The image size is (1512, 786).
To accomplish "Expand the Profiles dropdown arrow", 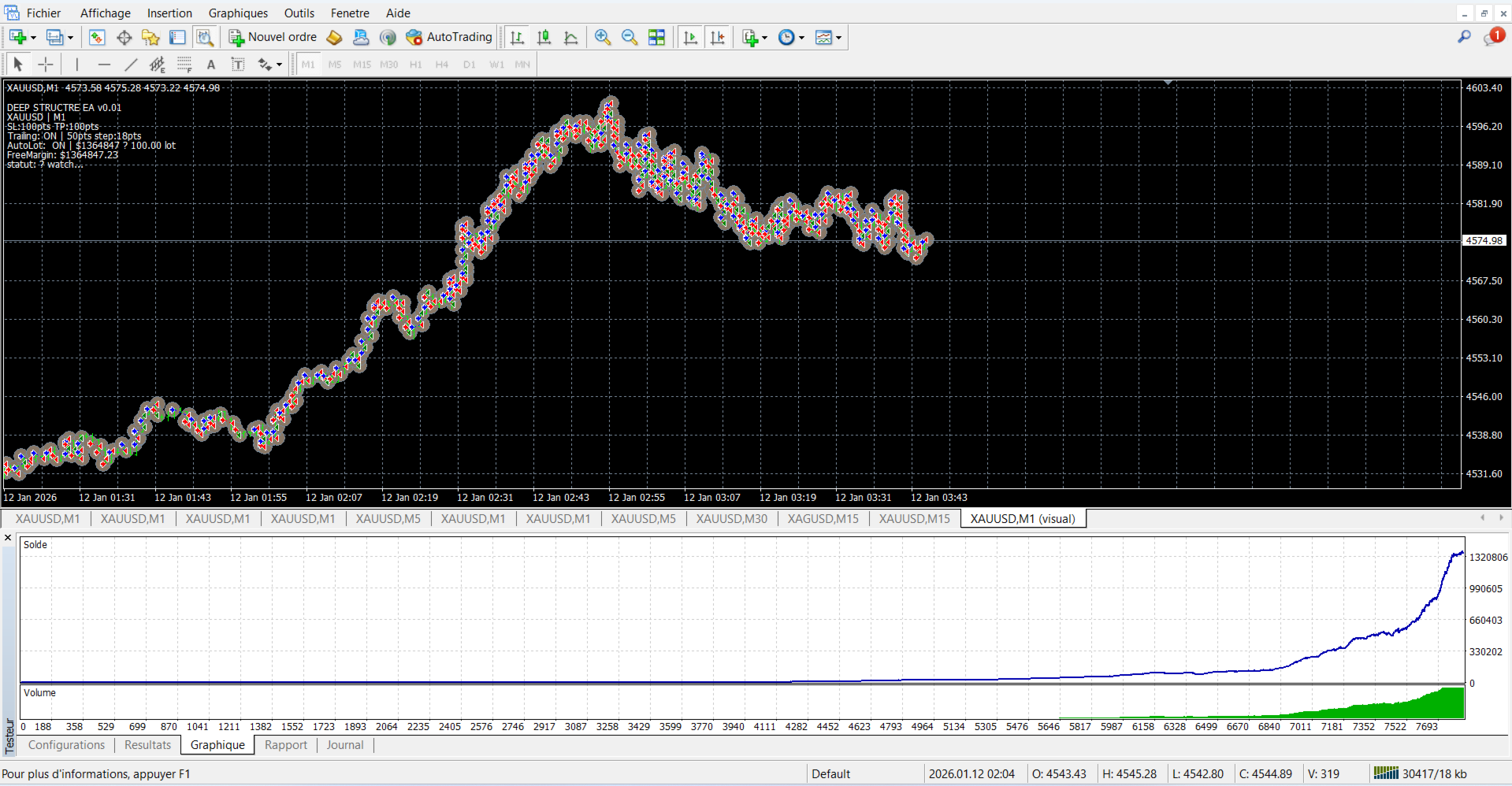I will click(x=70, y=38).
